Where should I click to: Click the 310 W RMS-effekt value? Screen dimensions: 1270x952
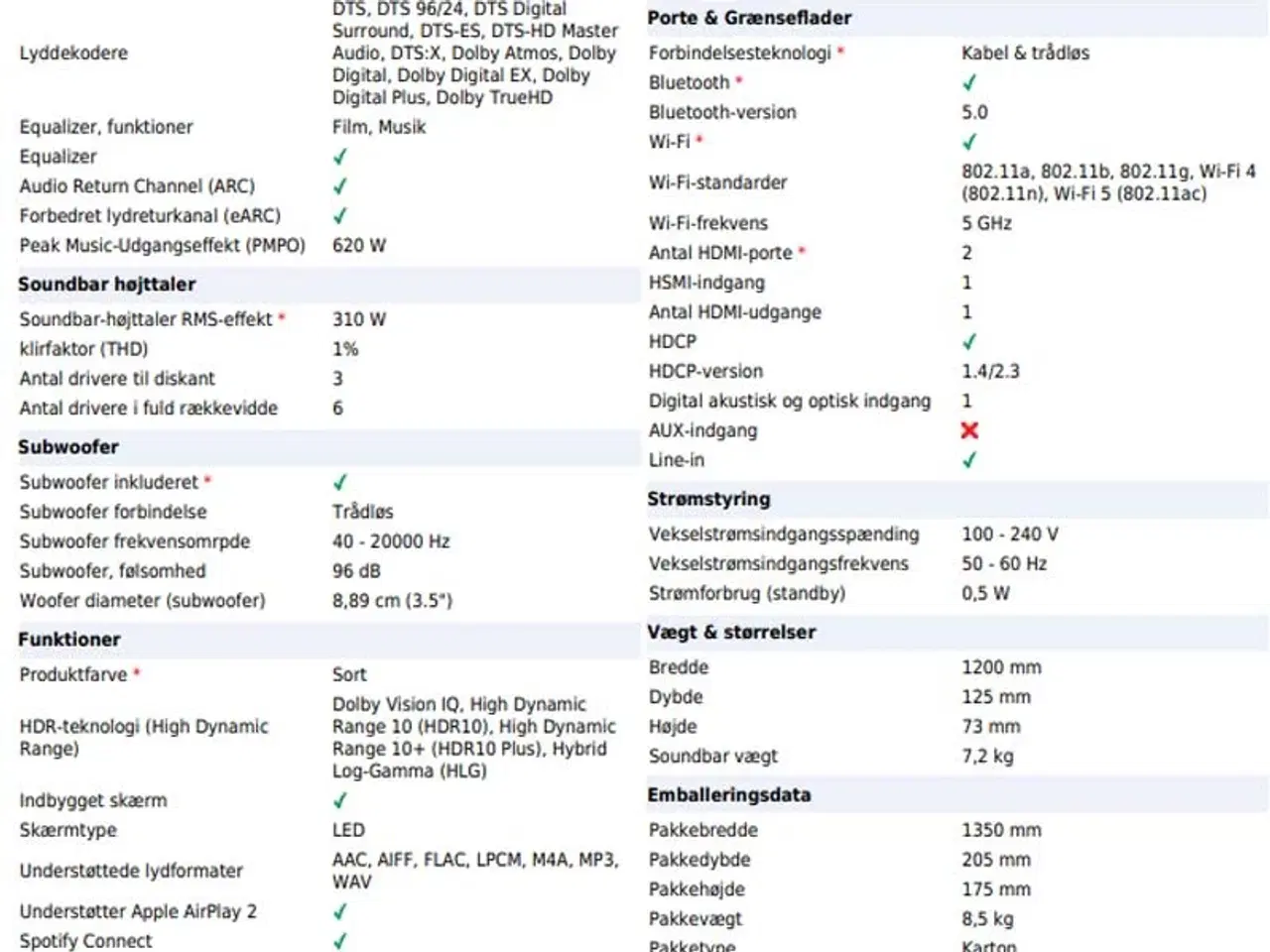pyautogui.click(x=359, y=319)
